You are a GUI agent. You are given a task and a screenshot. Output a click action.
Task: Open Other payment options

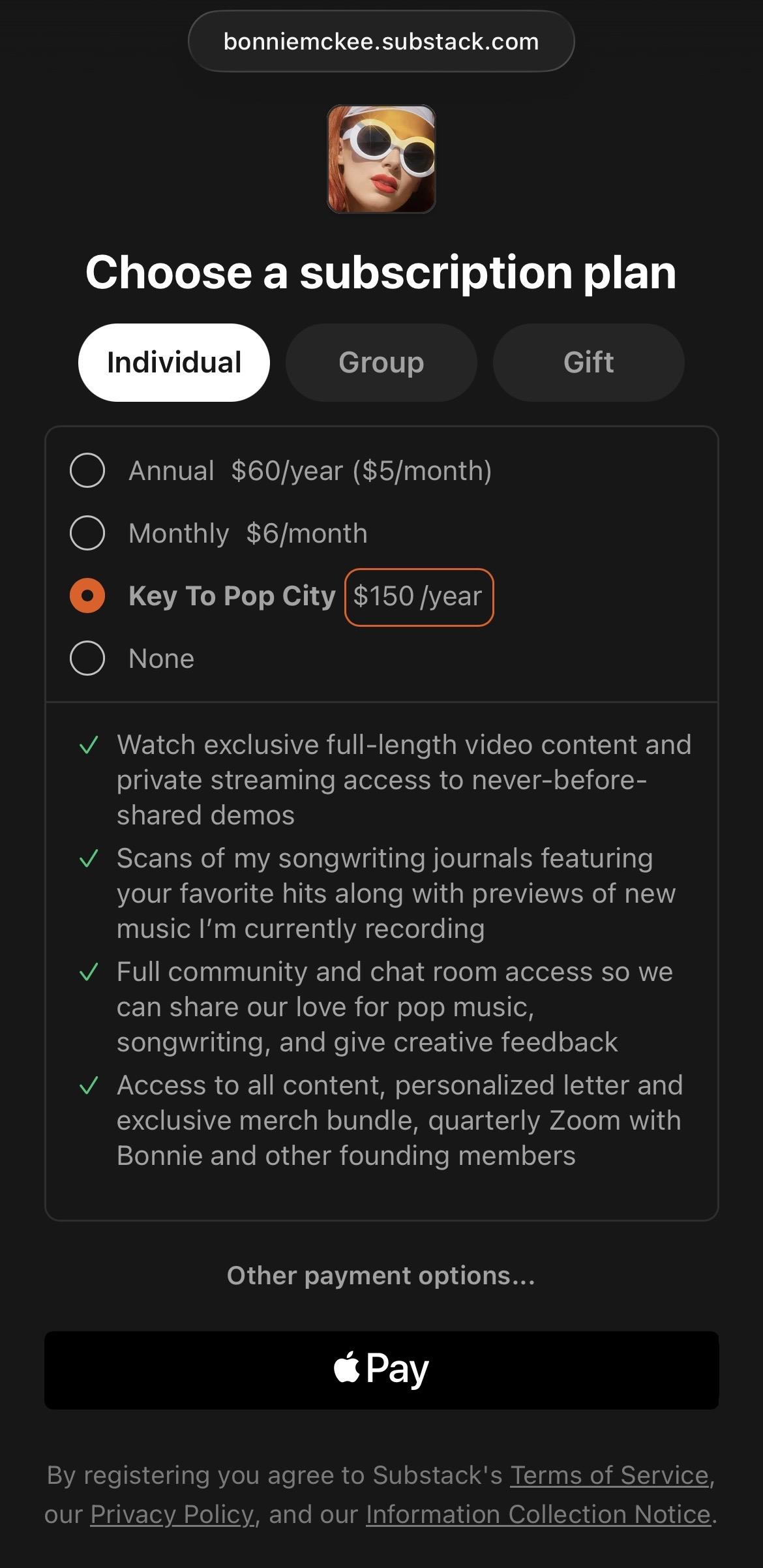(381, 1275)
